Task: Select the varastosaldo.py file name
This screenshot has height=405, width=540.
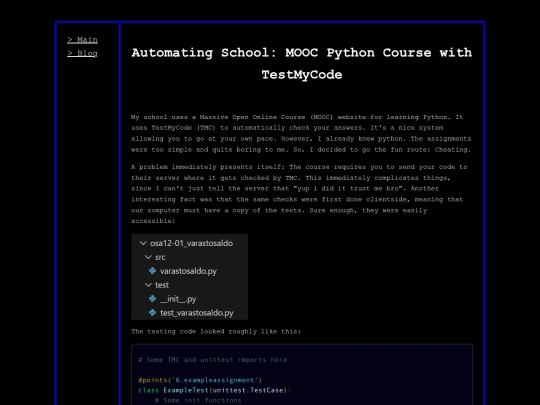Action: pyautogui.click(x=188, y=271)
